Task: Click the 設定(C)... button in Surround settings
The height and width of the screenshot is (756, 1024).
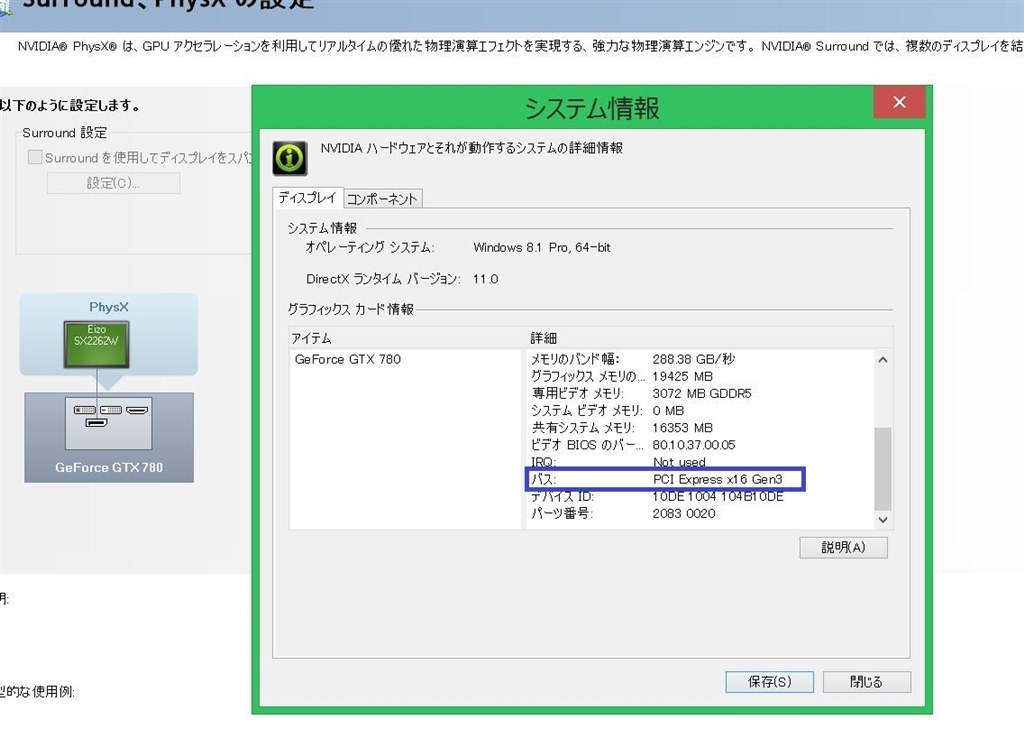Action: [x=114, y=183]
